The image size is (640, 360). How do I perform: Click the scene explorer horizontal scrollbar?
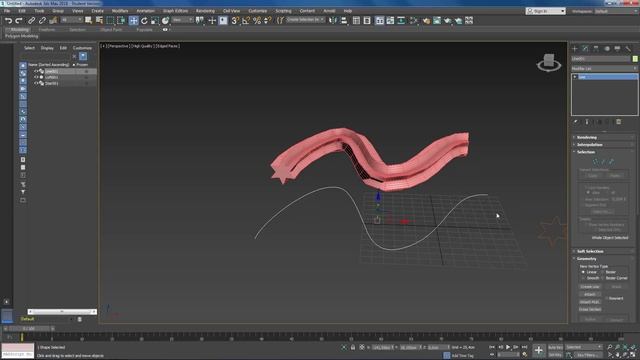[62, 311]
